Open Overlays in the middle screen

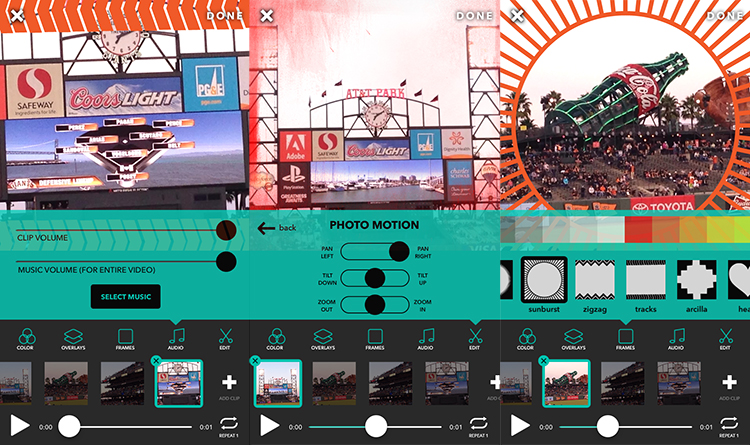pyautogui.click(x=323, y=339)
